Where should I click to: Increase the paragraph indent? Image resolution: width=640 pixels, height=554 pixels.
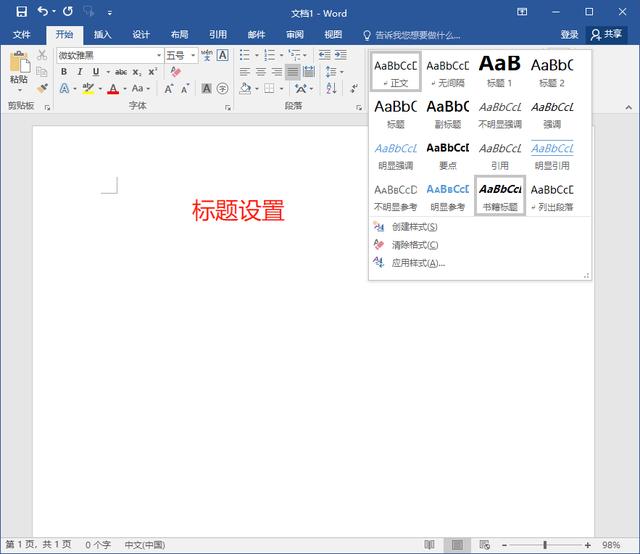pyautogui.click(x=341, y=55)
